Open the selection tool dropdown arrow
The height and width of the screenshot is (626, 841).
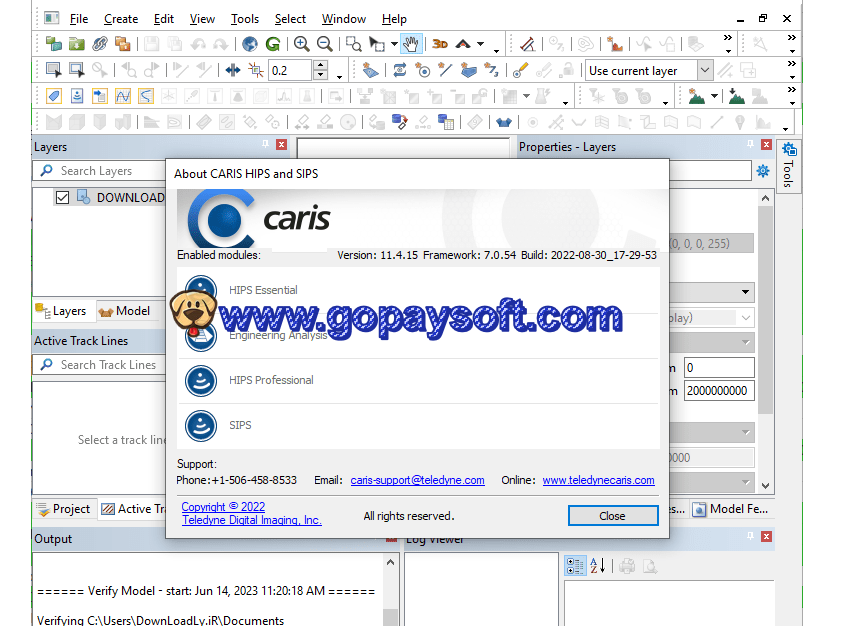394,44
